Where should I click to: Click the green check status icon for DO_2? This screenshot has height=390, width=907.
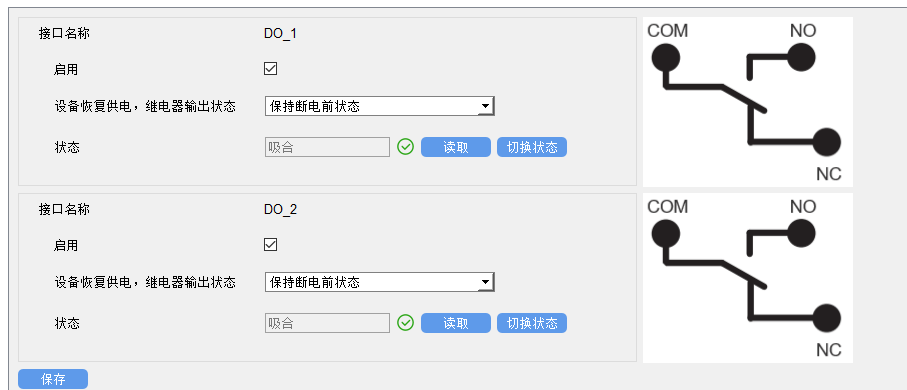pyautogui.click(x=405, y=323)
